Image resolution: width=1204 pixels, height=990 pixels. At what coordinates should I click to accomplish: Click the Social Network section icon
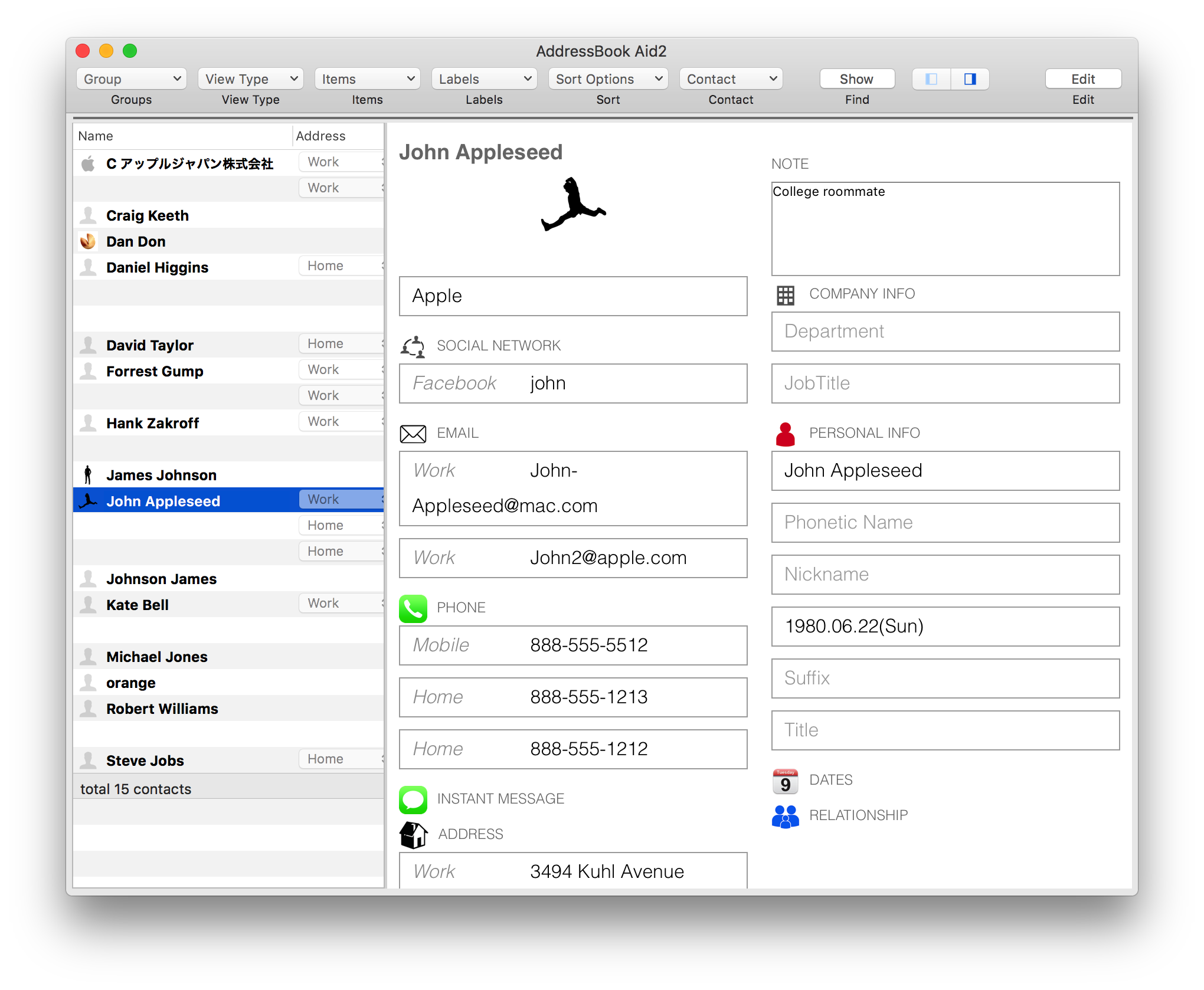point(413,346)
